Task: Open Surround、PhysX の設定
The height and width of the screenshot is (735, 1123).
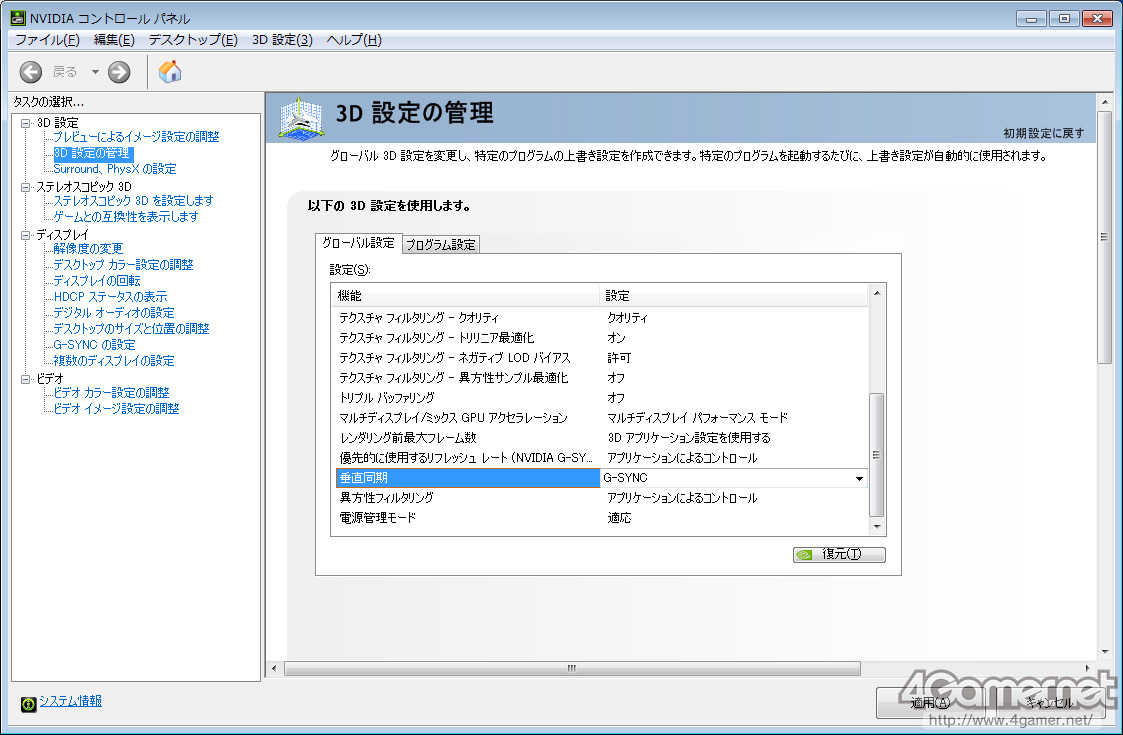Action: click(115, 169)
